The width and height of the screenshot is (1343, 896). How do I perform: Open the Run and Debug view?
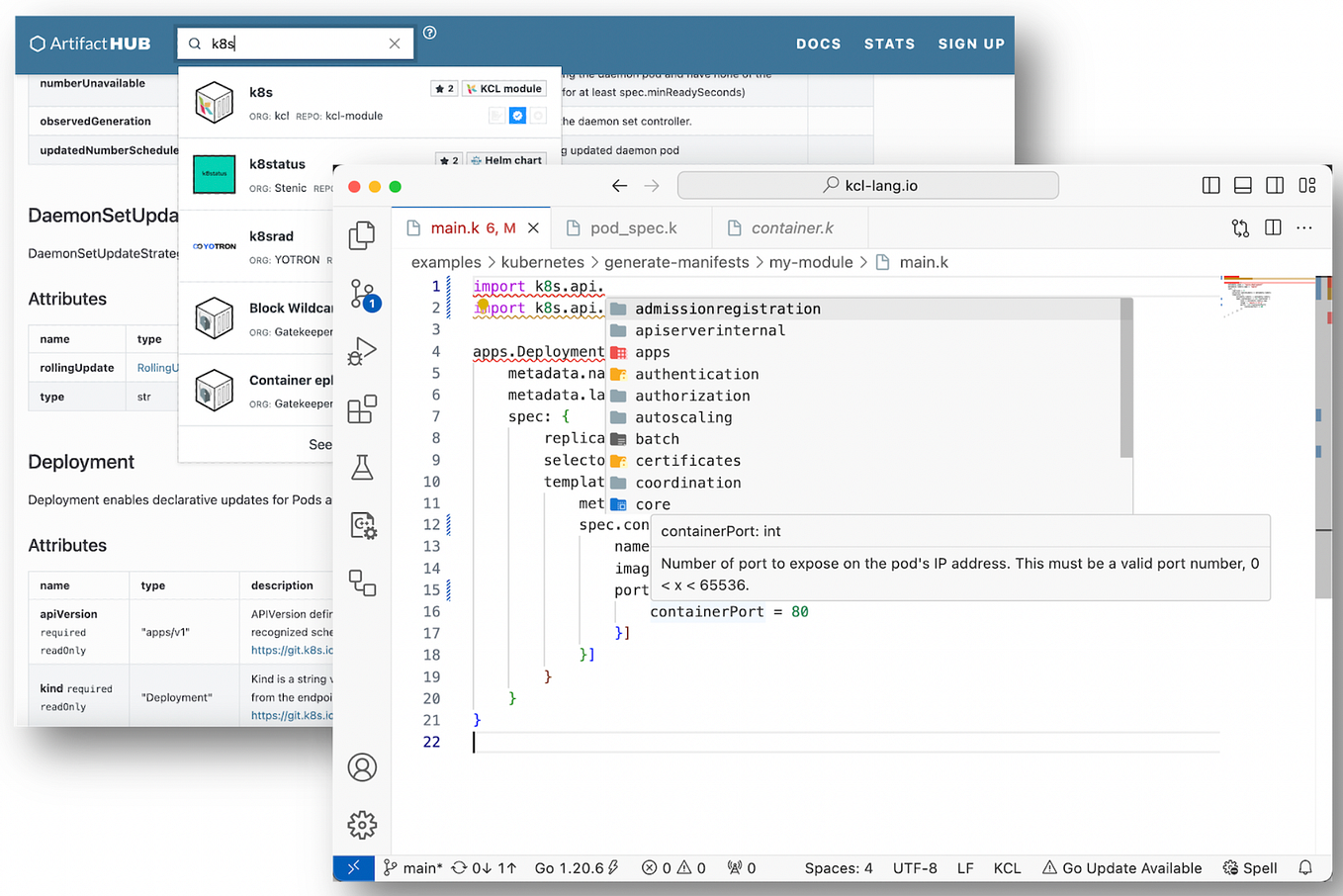pyautogui.click(x=362, y=351)
